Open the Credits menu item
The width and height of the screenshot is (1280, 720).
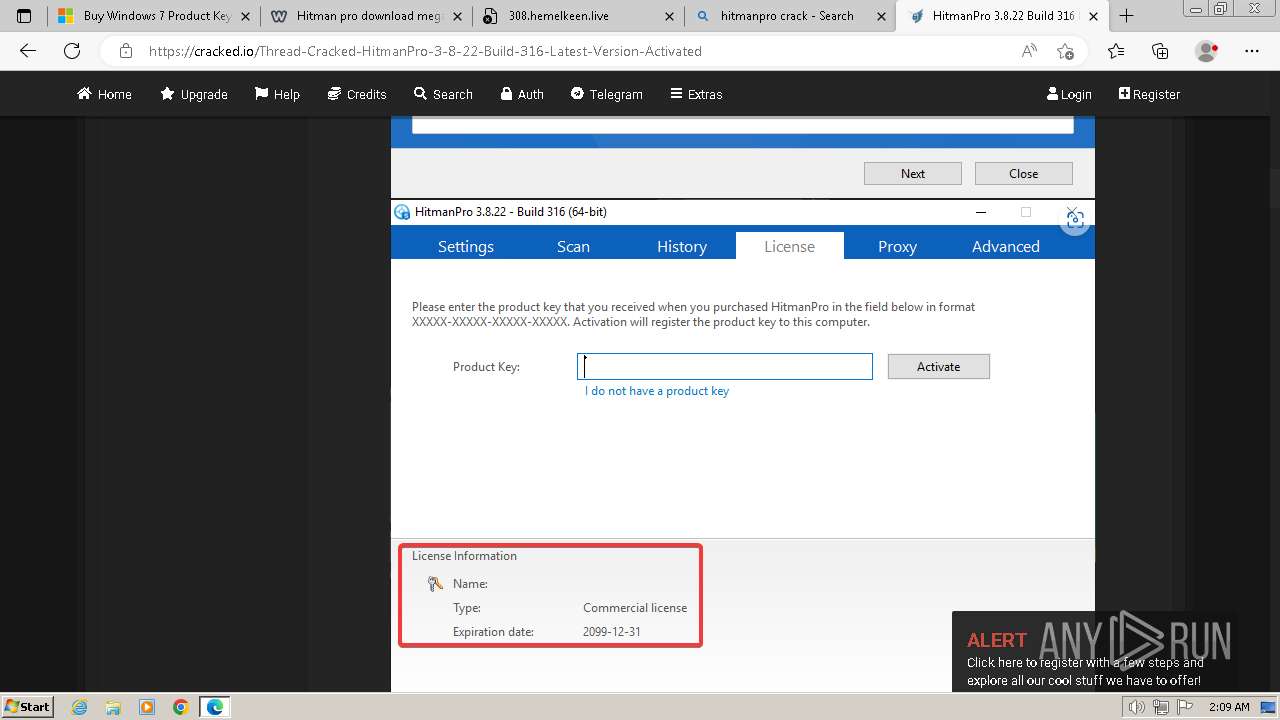pyautogui.click(x=357, y=94)
